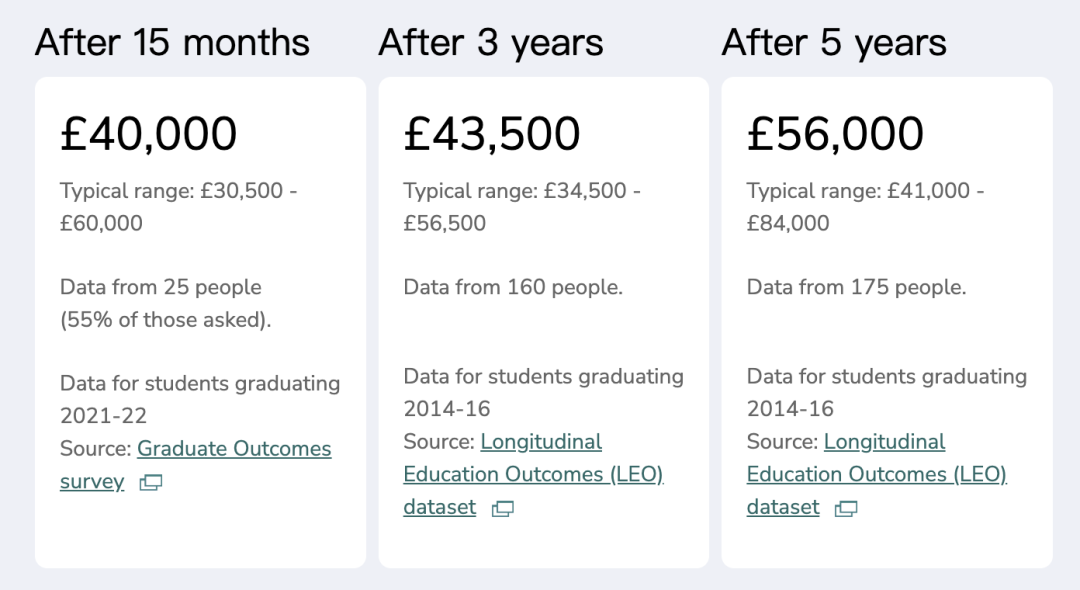Click the new-window icon in the After 3 years card

502,509
